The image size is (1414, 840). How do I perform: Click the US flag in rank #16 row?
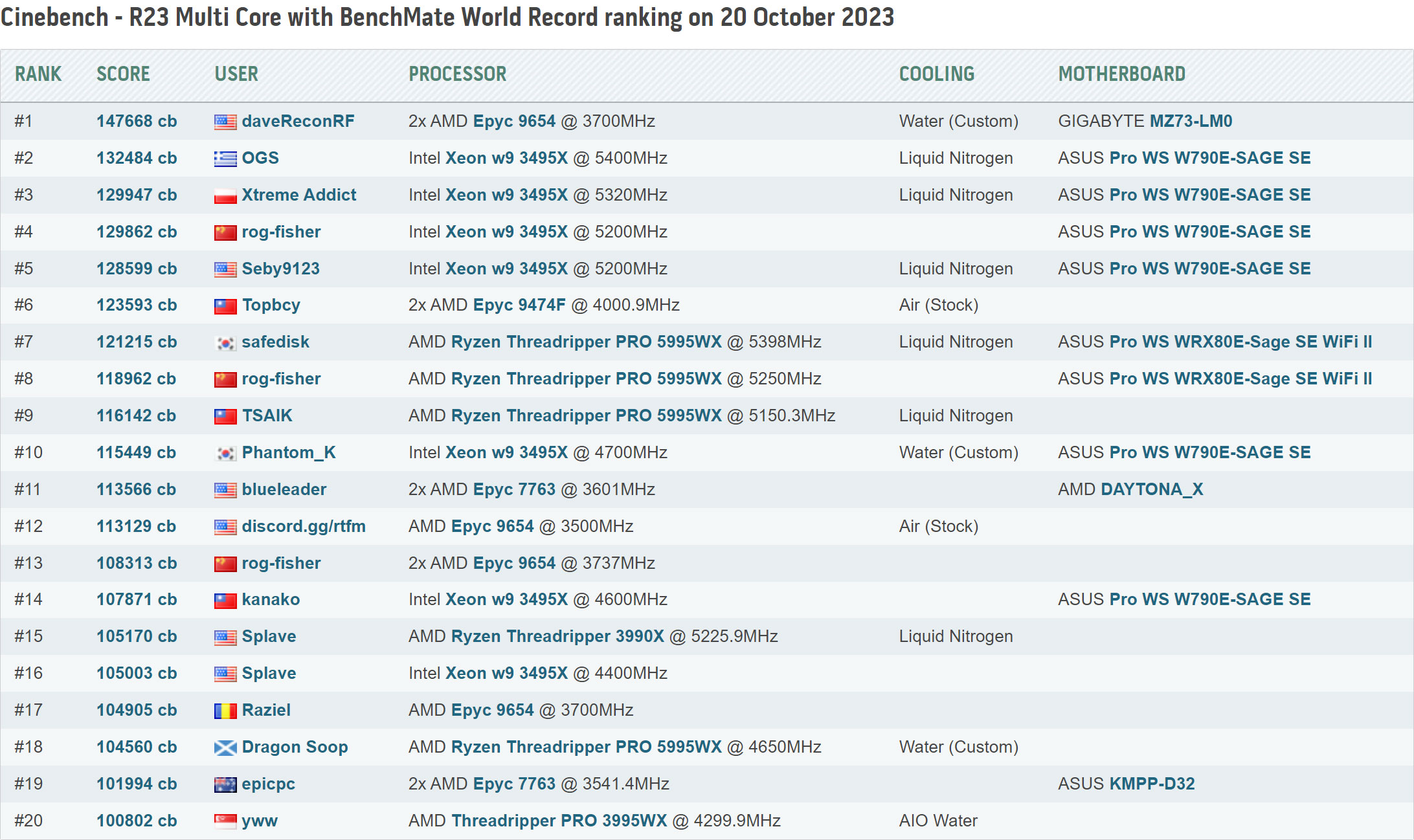[225, 674]
